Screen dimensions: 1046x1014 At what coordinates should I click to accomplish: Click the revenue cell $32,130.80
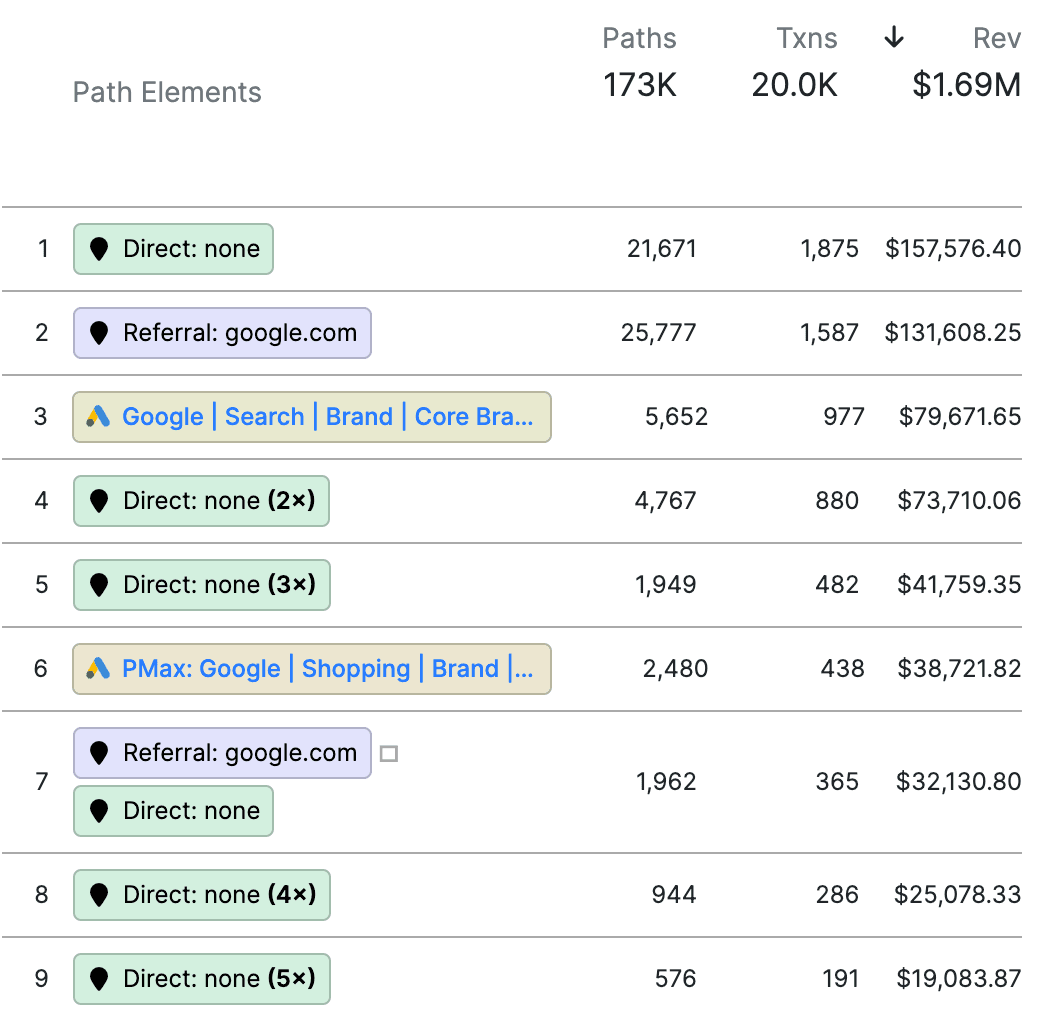coord(958,782)
